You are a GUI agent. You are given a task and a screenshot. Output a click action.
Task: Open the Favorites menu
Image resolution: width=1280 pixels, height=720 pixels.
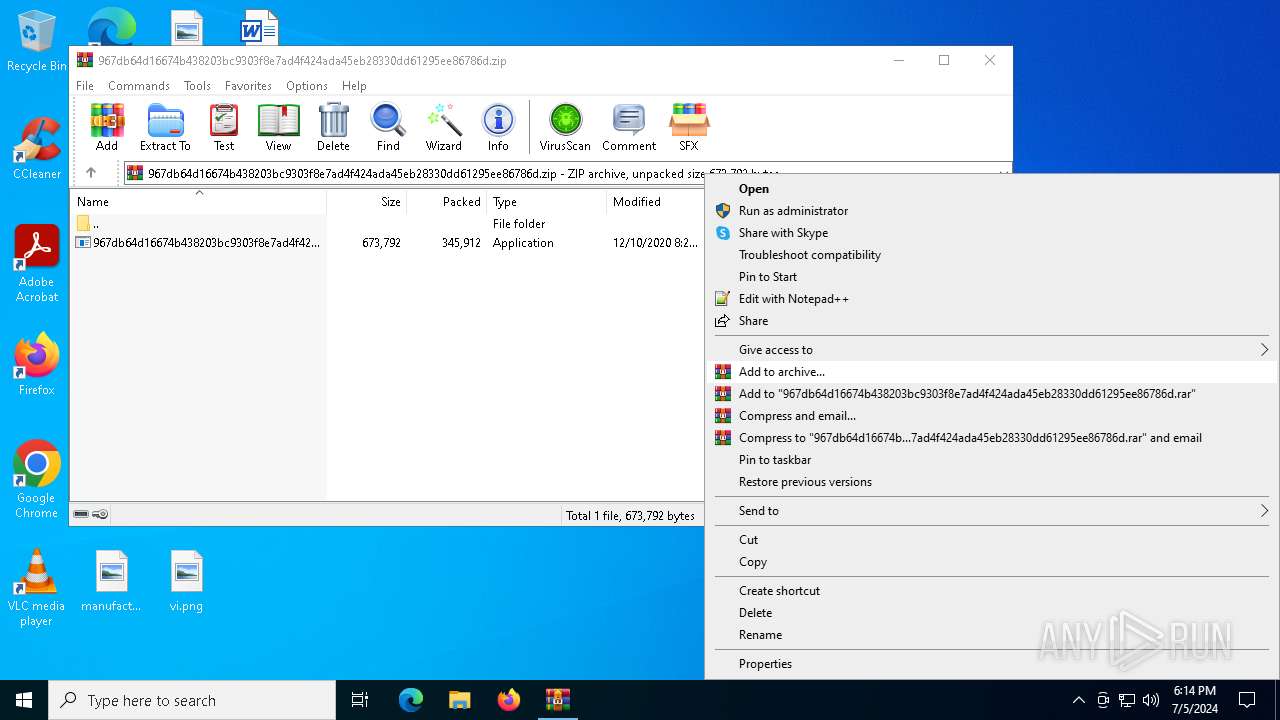(248, 86)
